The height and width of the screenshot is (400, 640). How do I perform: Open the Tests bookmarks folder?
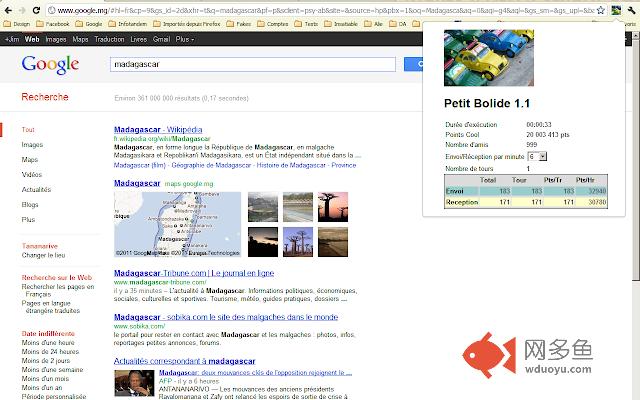coord(306,24)
